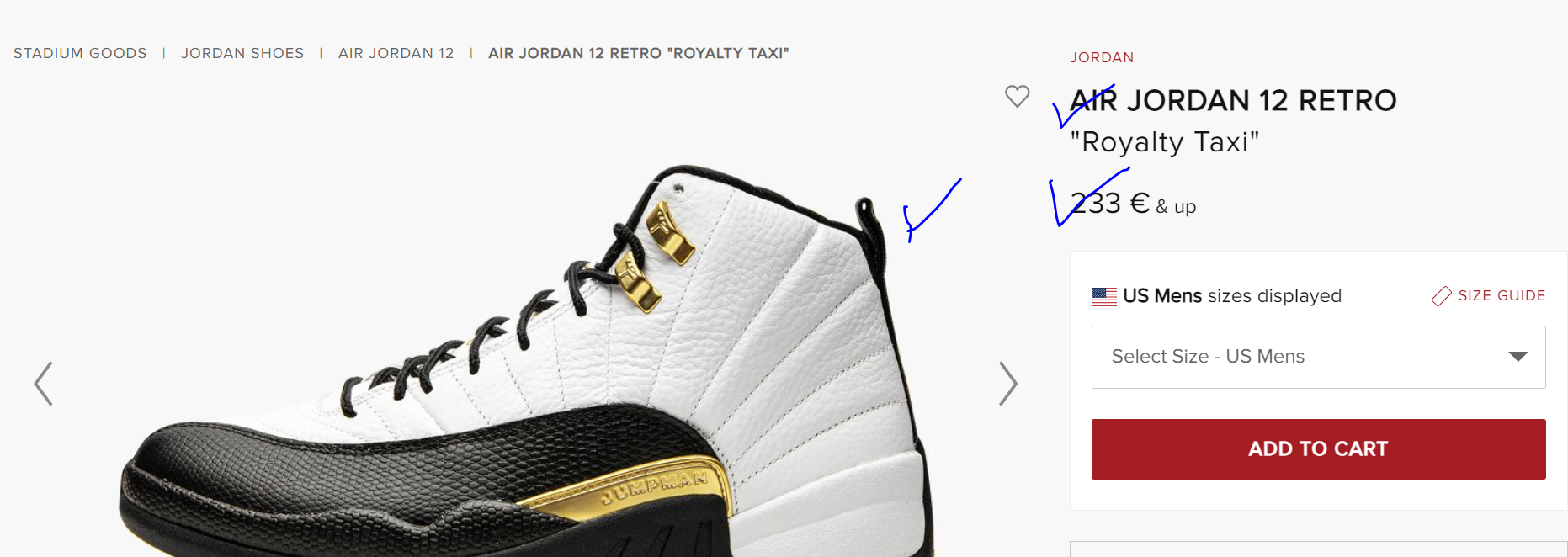Click the 233 € price text
This screenshot has width=1568, height=557.
[x=1109, y=204]
